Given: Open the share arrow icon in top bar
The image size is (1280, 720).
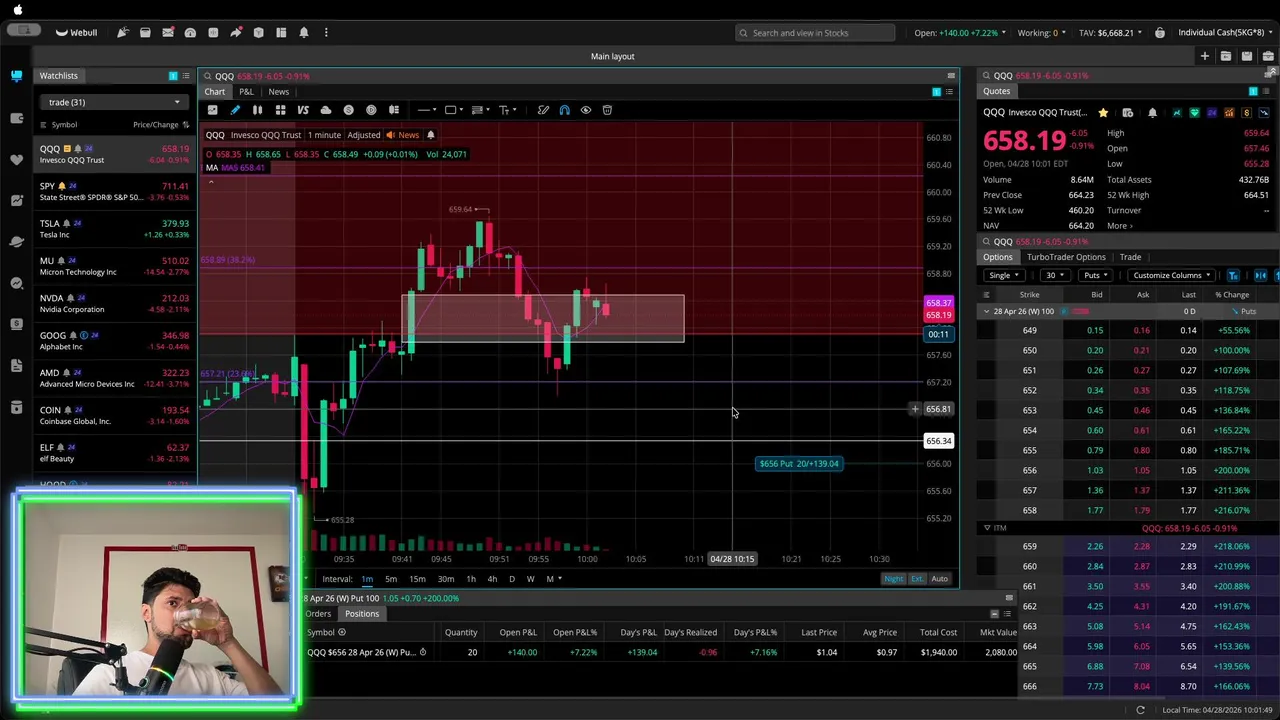Looking at the screenshot, I should click(236, 32).
